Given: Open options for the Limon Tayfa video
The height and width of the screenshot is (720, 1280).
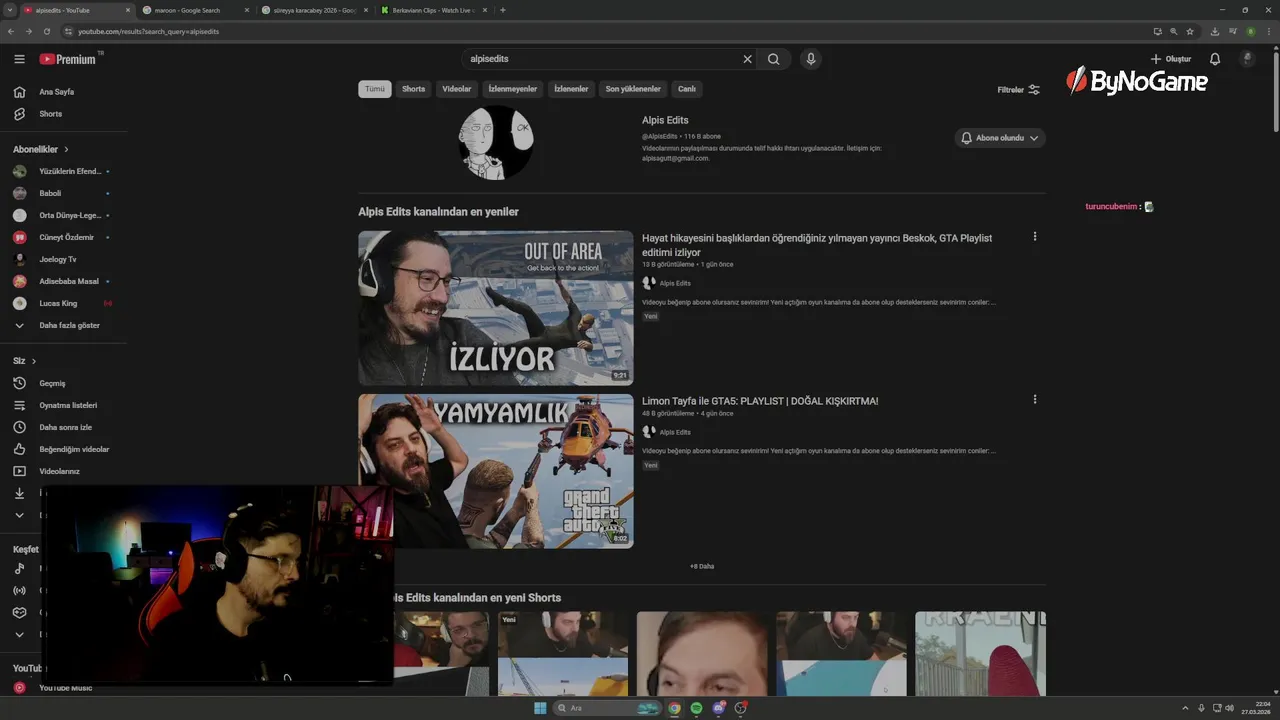Looking at the screenshot, I should tap(1035, 399).
